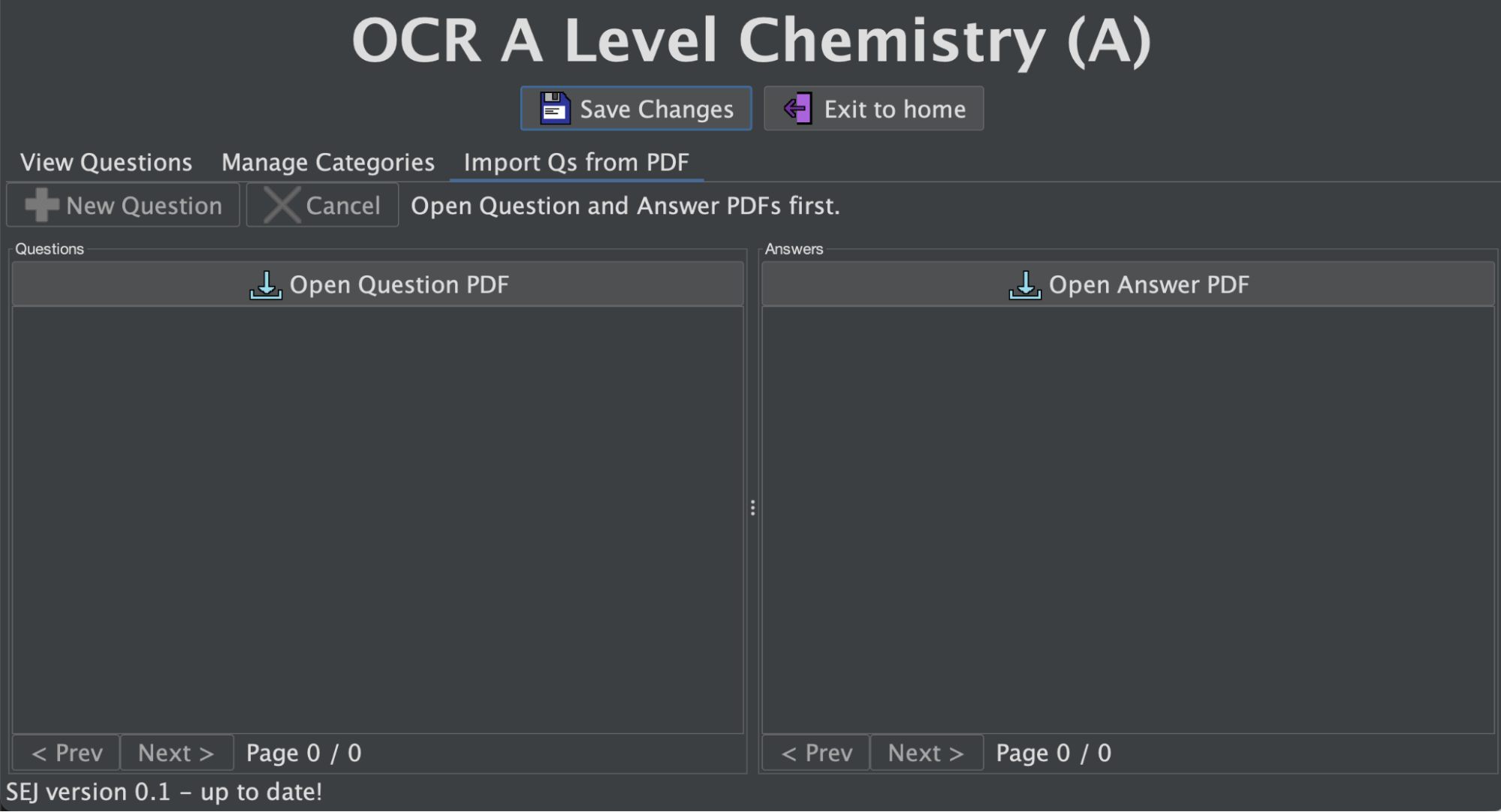The width and height of the screenshot is (1501, 812).
Task: Click the floppy disk Save Changes icon
Action: pos(555,109)
